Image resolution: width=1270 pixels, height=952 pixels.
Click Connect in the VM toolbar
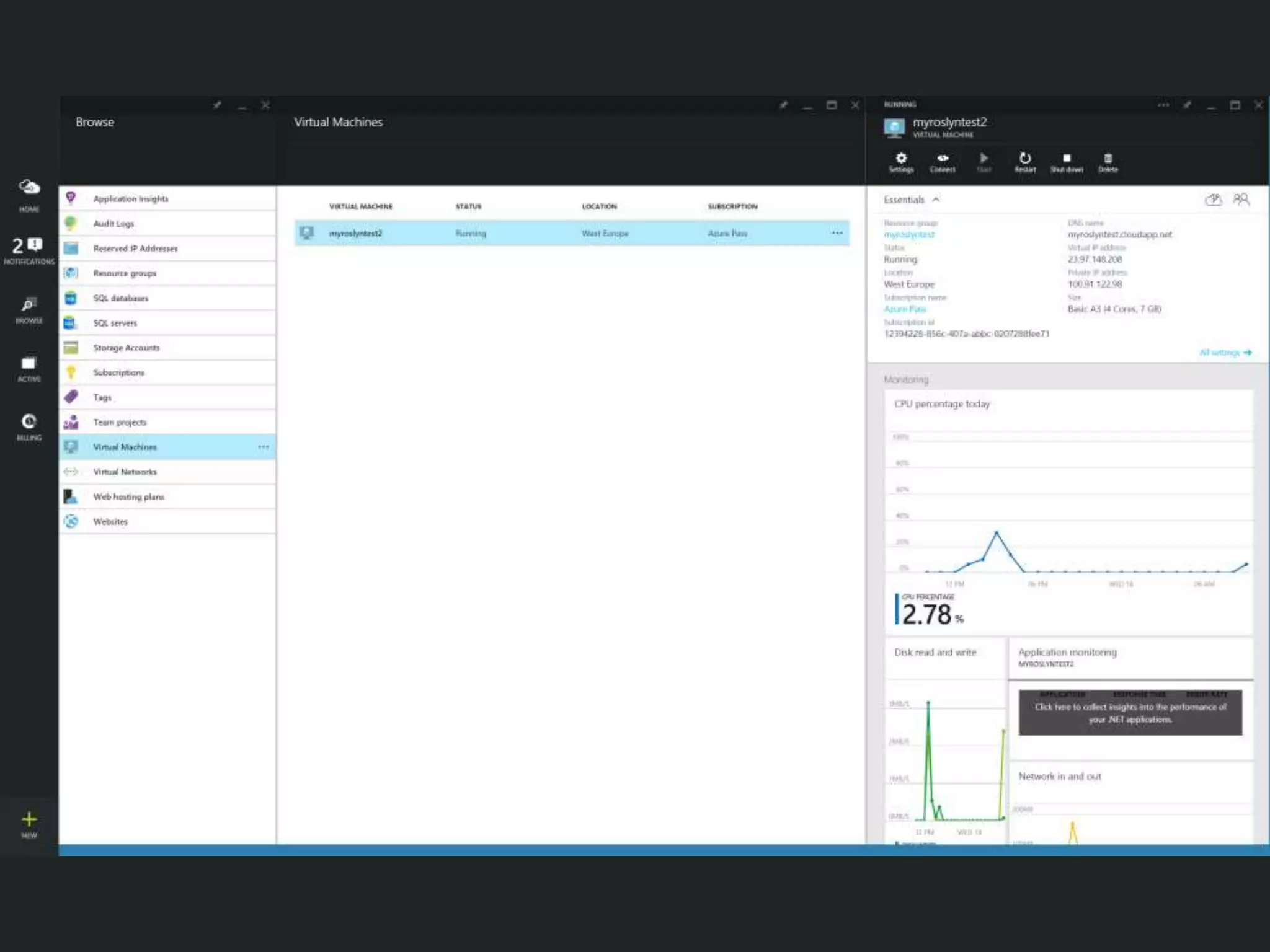(942, 162)
